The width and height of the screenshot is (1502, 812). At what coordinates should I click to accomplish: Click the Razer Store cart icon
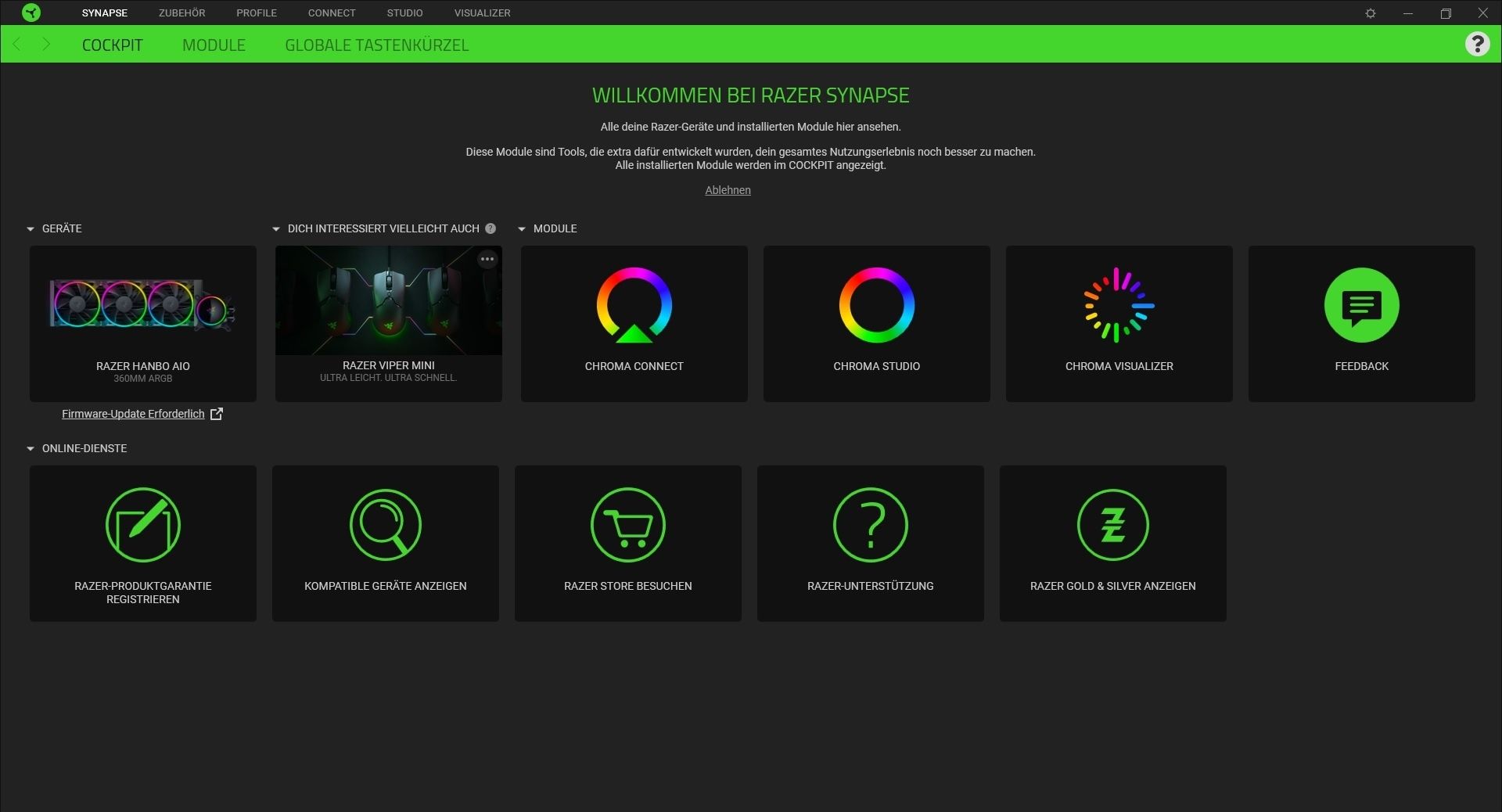[628, 525]
